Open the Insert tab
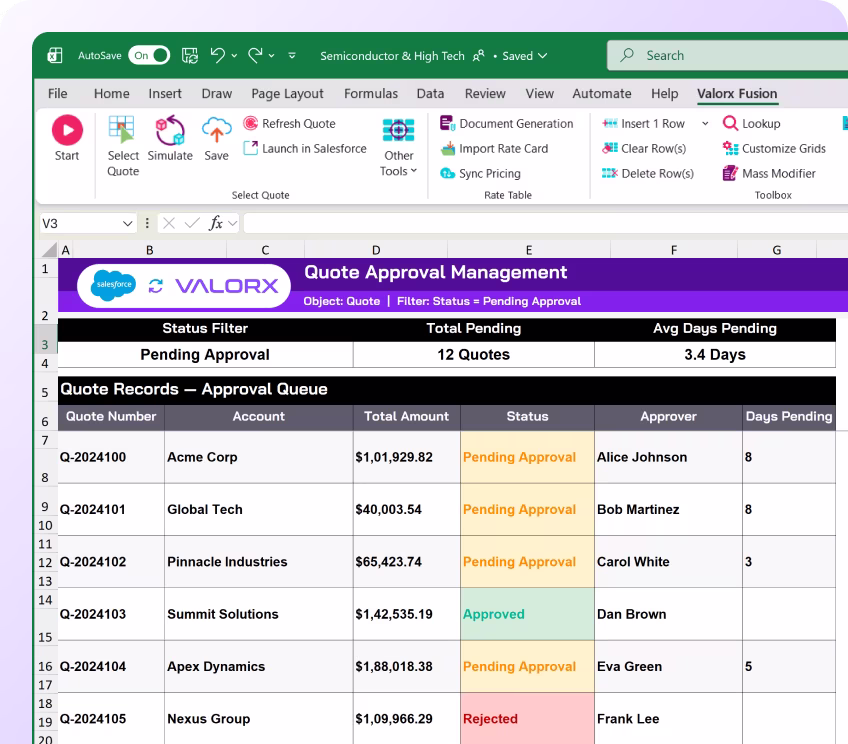The height and width of the screenshot is (744, 848). tap(165, 94)
